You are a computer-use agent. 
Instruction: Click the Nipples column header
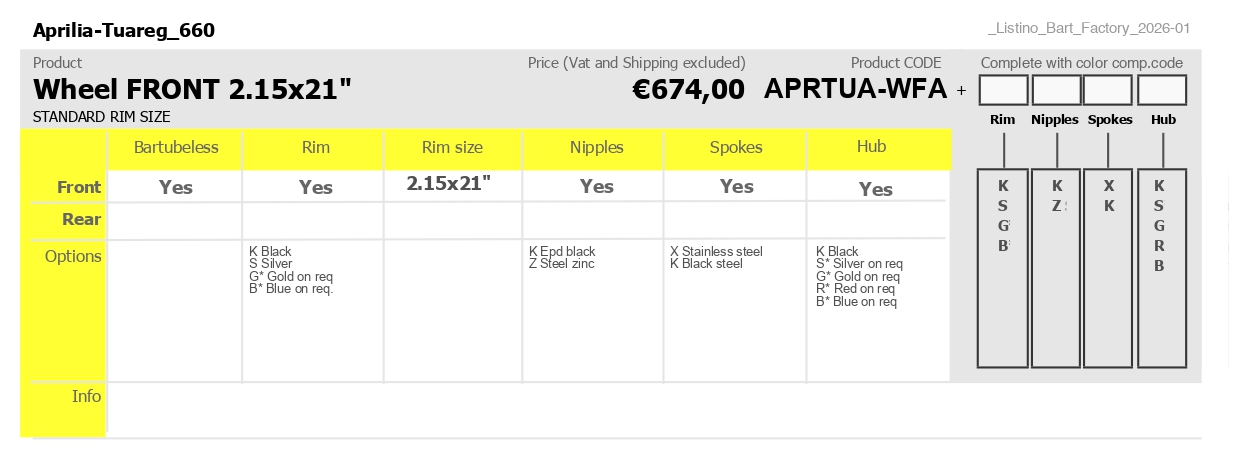[x=597, y=147]
